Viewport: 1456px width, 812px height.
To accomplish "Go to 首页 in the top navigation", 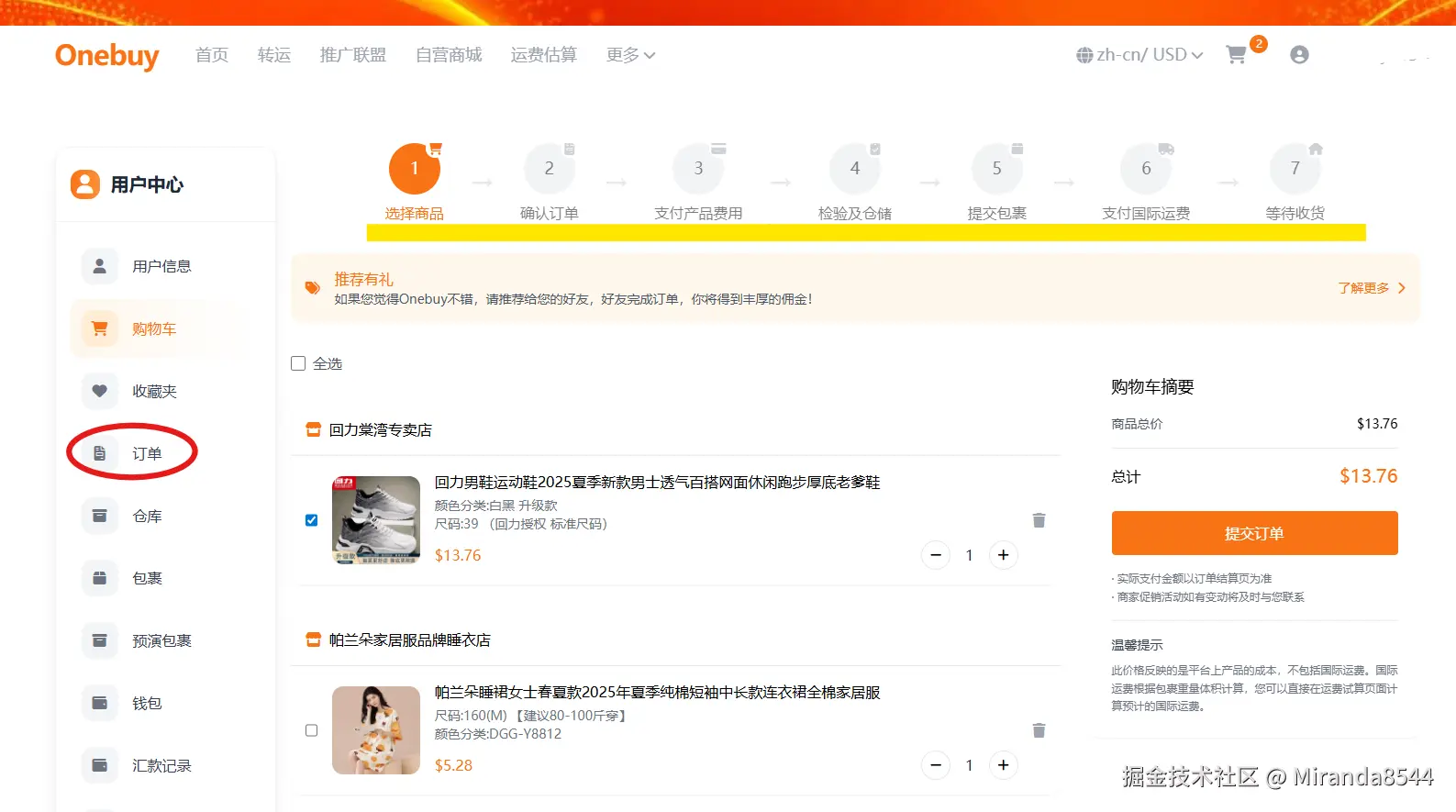I will coord(212,55).
